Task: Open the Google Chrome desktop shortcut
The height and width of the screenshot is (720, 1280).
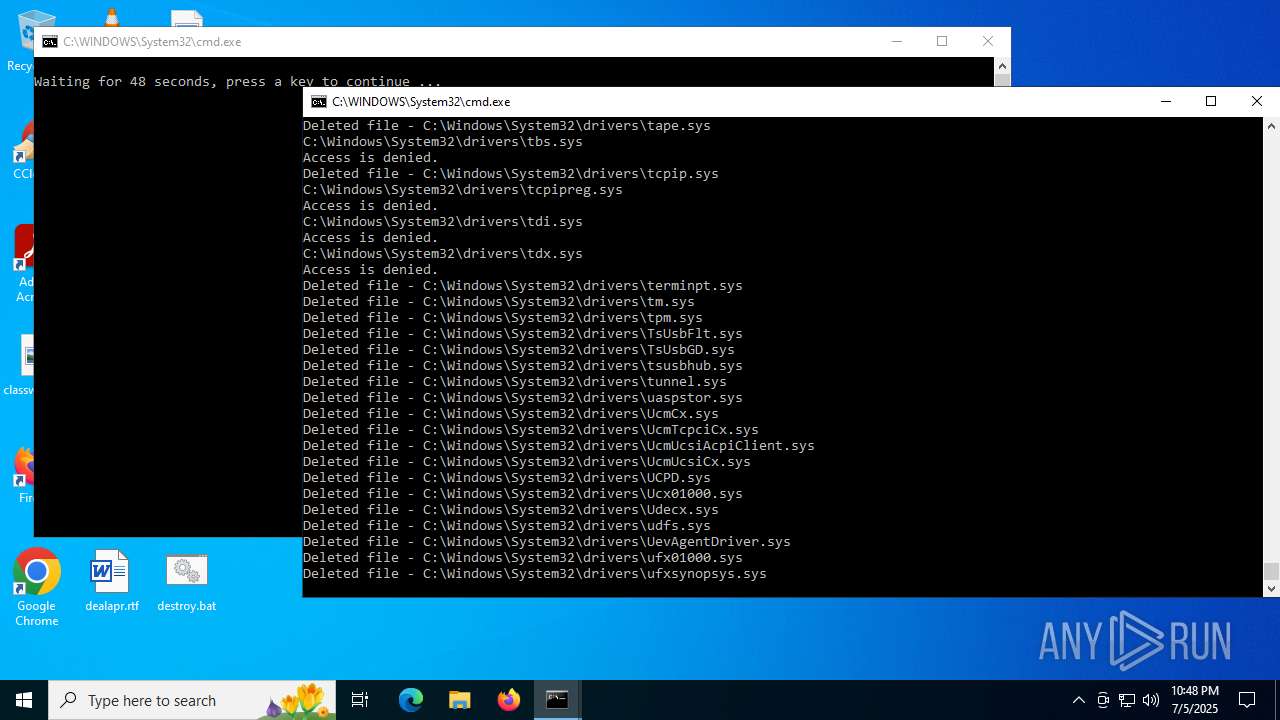Action: (36, 587)
